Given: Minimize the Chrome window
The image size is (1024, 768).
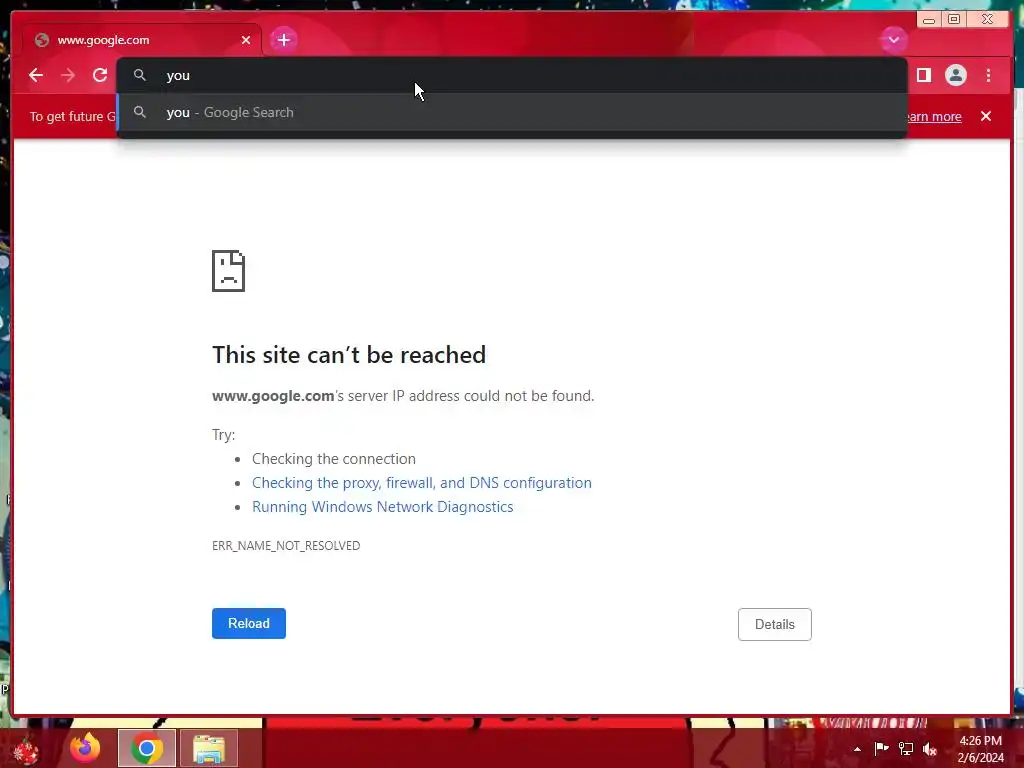Looking at the screenshot, I should (x=929, y=20).
